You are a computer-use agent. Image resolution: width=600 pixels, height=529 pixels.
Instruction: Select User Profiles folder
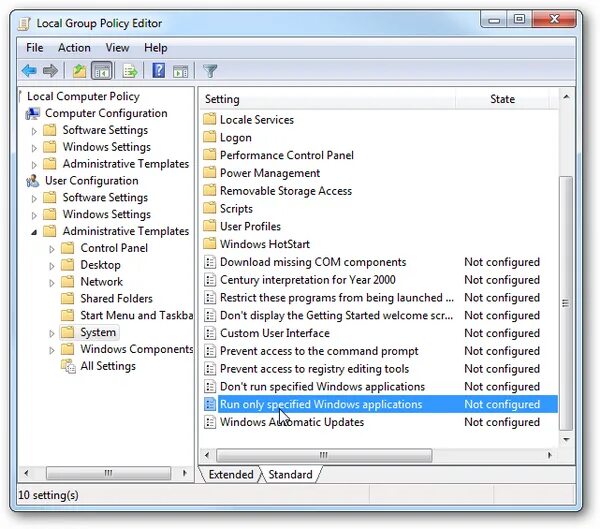point(250,226)
